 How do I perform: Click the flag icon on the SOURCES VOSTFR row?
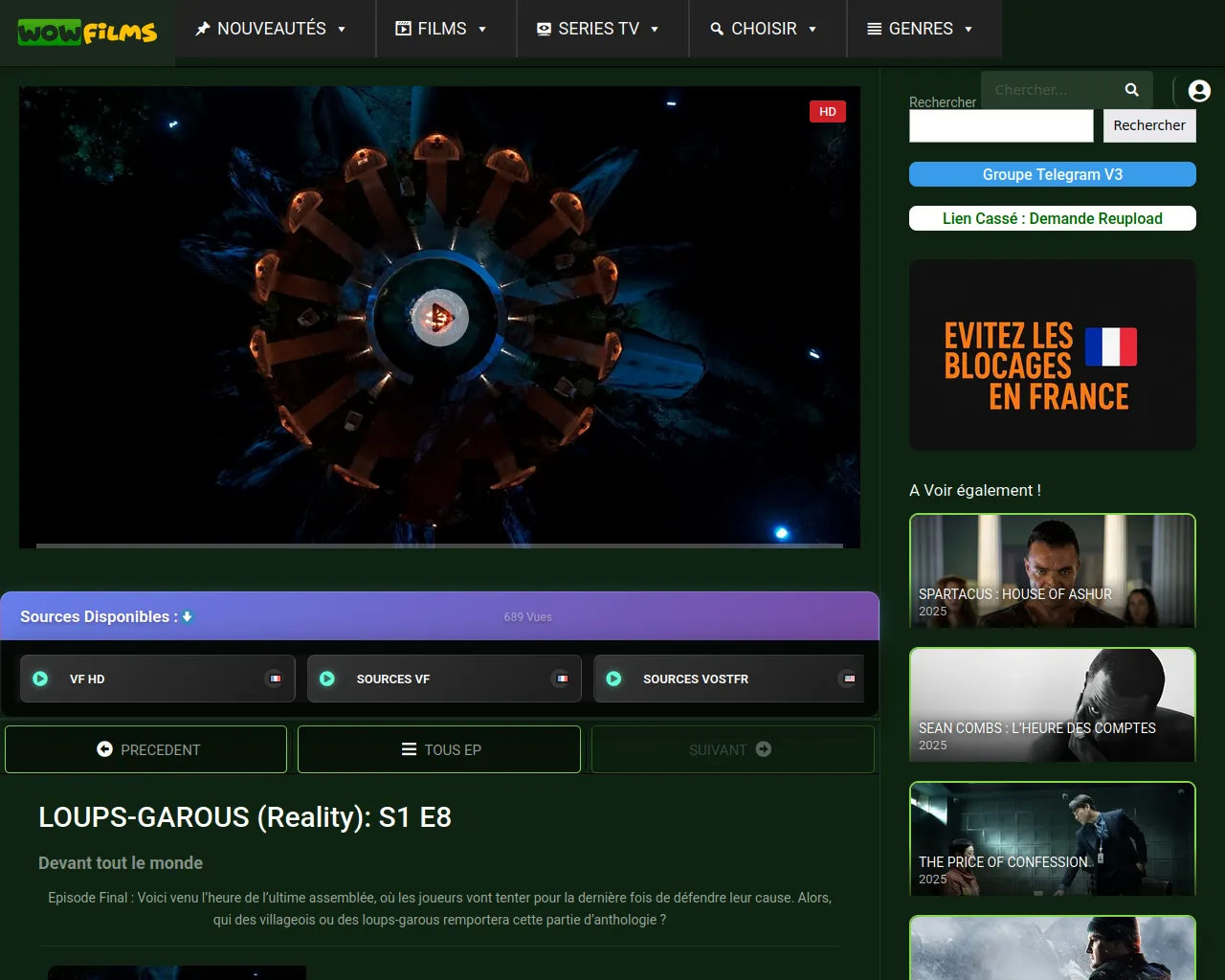tap(848, 679)
